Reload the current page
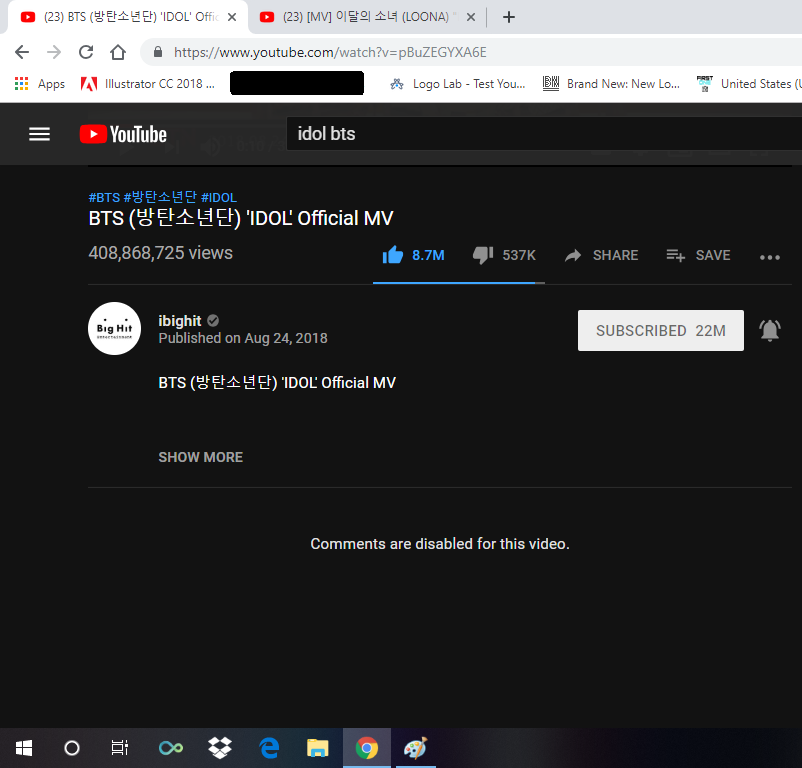This screenshot has width=802, height=768. (x=86, y=52)
